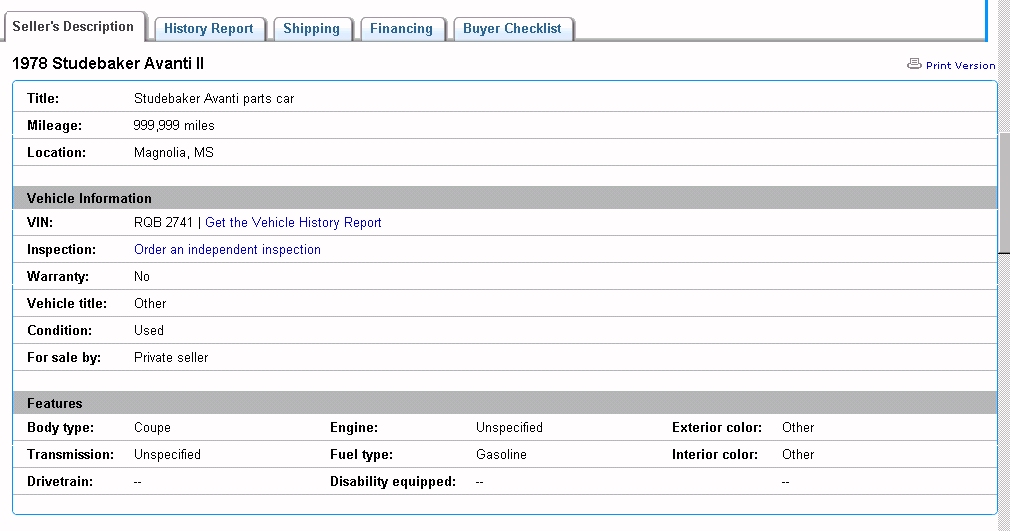The height and width of the screenshot is (531, 1010).
Task: Select the Seller's Description tab
Action: point(73,27)
